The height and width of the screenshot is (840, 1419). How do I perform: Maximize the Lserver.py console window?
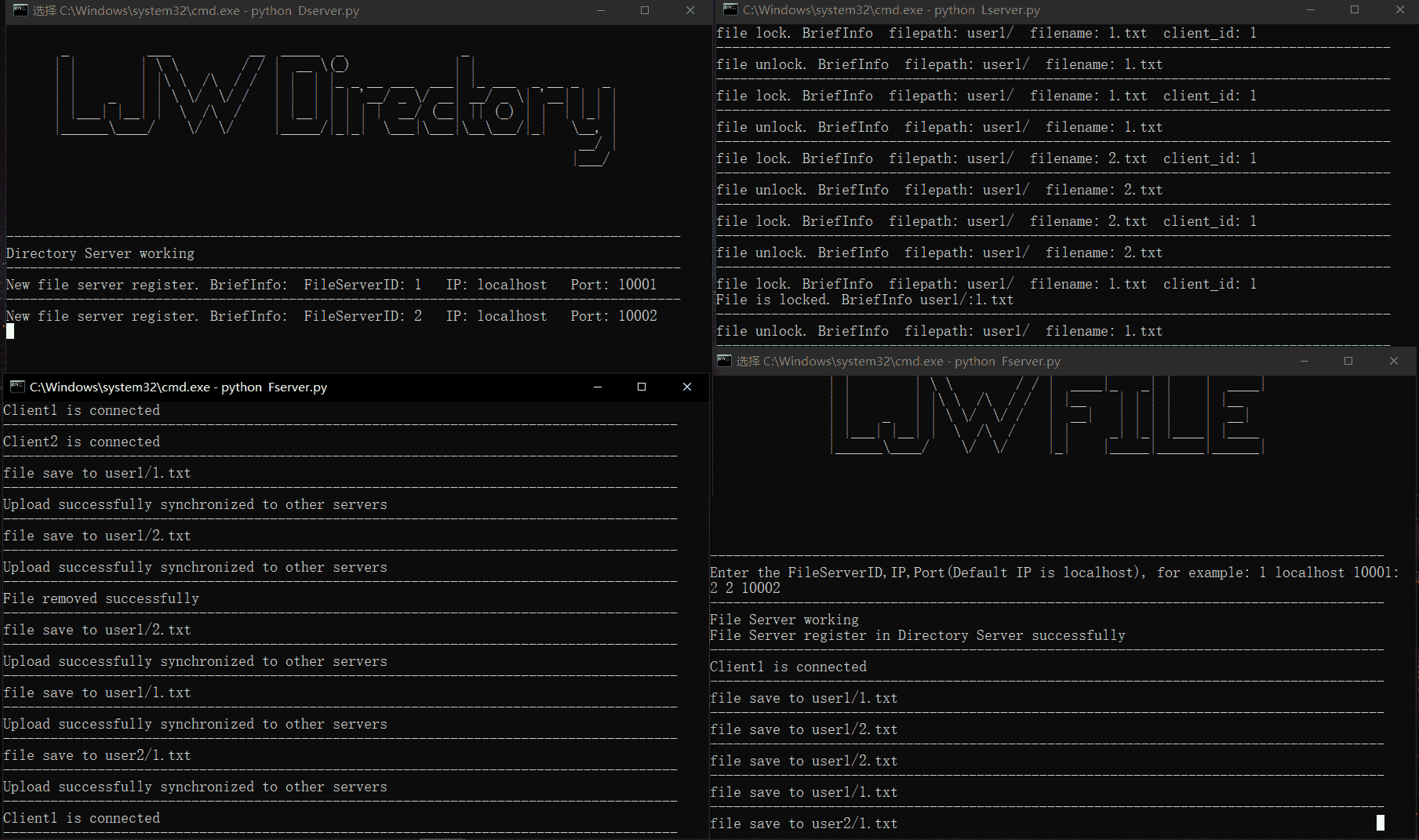click(1354, 9)
